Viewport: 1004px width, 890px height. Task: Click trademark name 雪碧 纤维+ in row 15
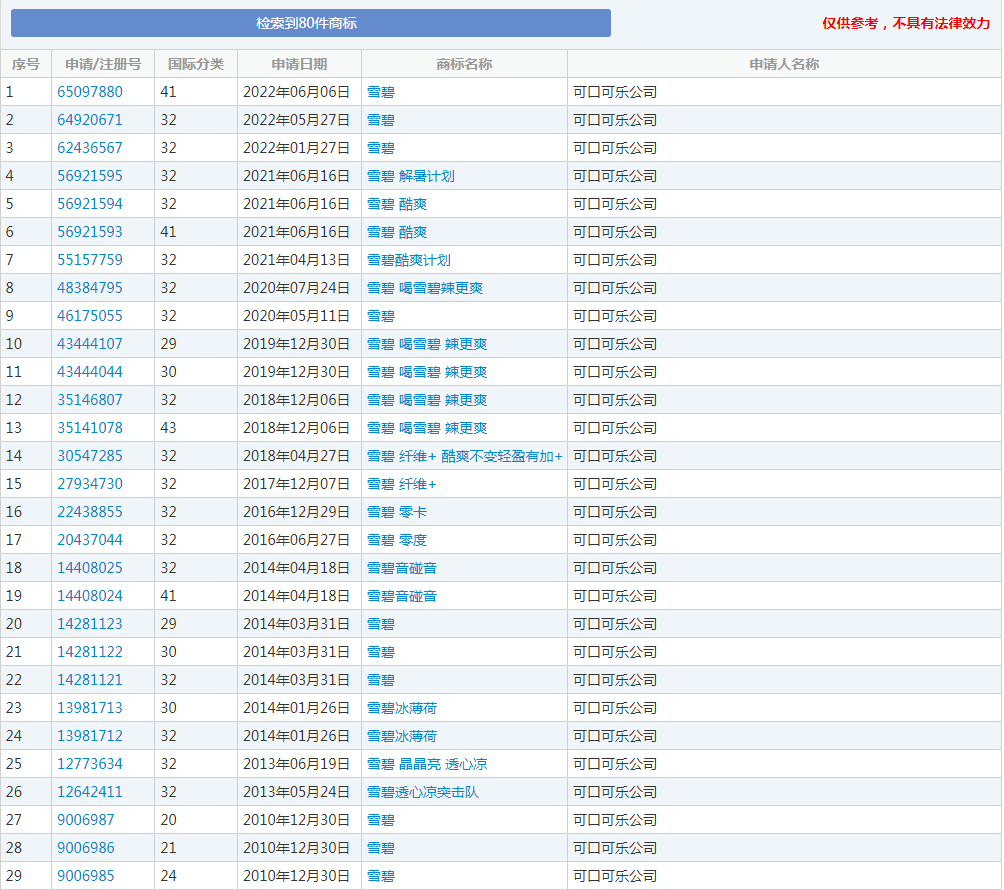[x=401, y=484]
